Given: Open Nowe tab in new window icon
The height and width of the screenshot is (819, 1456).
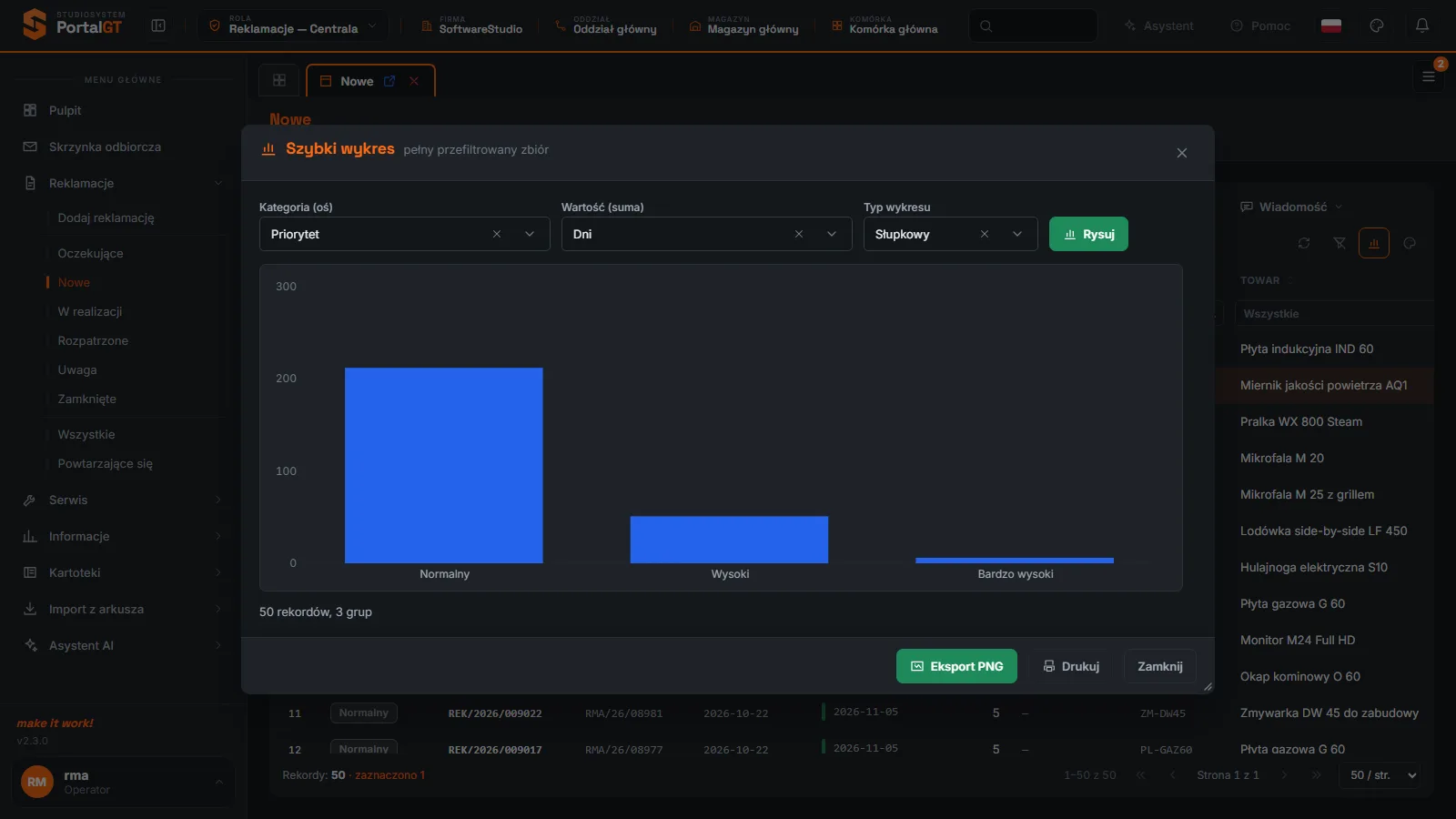Looking at the screenshot, I should 389,81.
